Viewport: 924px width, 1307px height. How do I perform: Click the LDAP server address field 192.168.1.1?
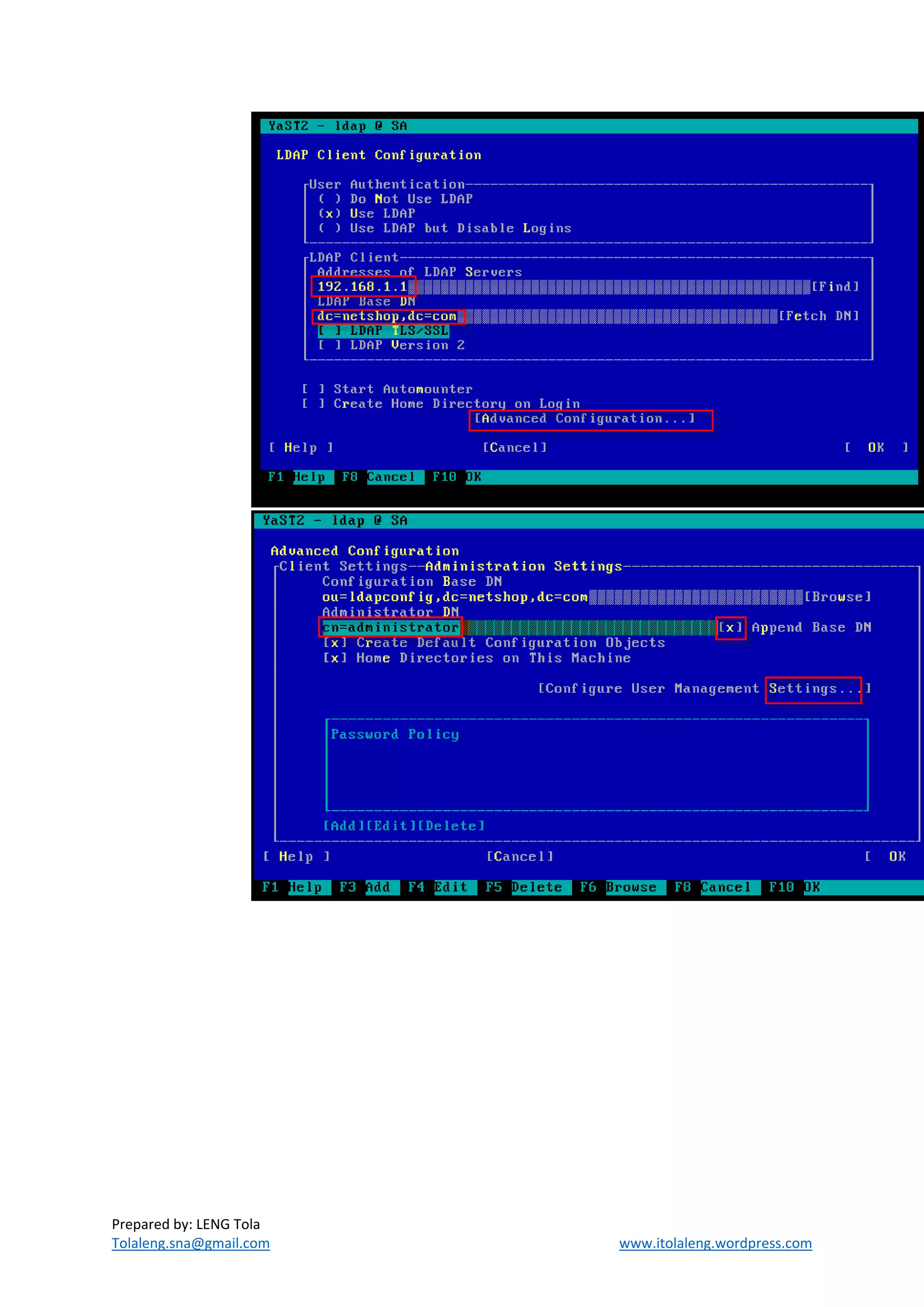pyautogui.click(x=362, y=286)
